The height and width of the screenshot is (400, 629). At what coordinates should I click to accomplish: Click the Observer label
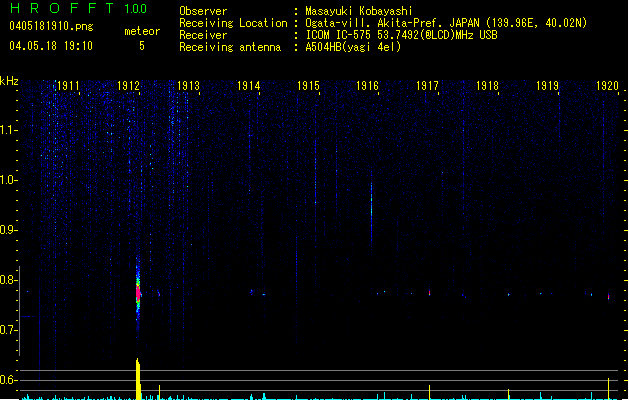click(203, 11)
